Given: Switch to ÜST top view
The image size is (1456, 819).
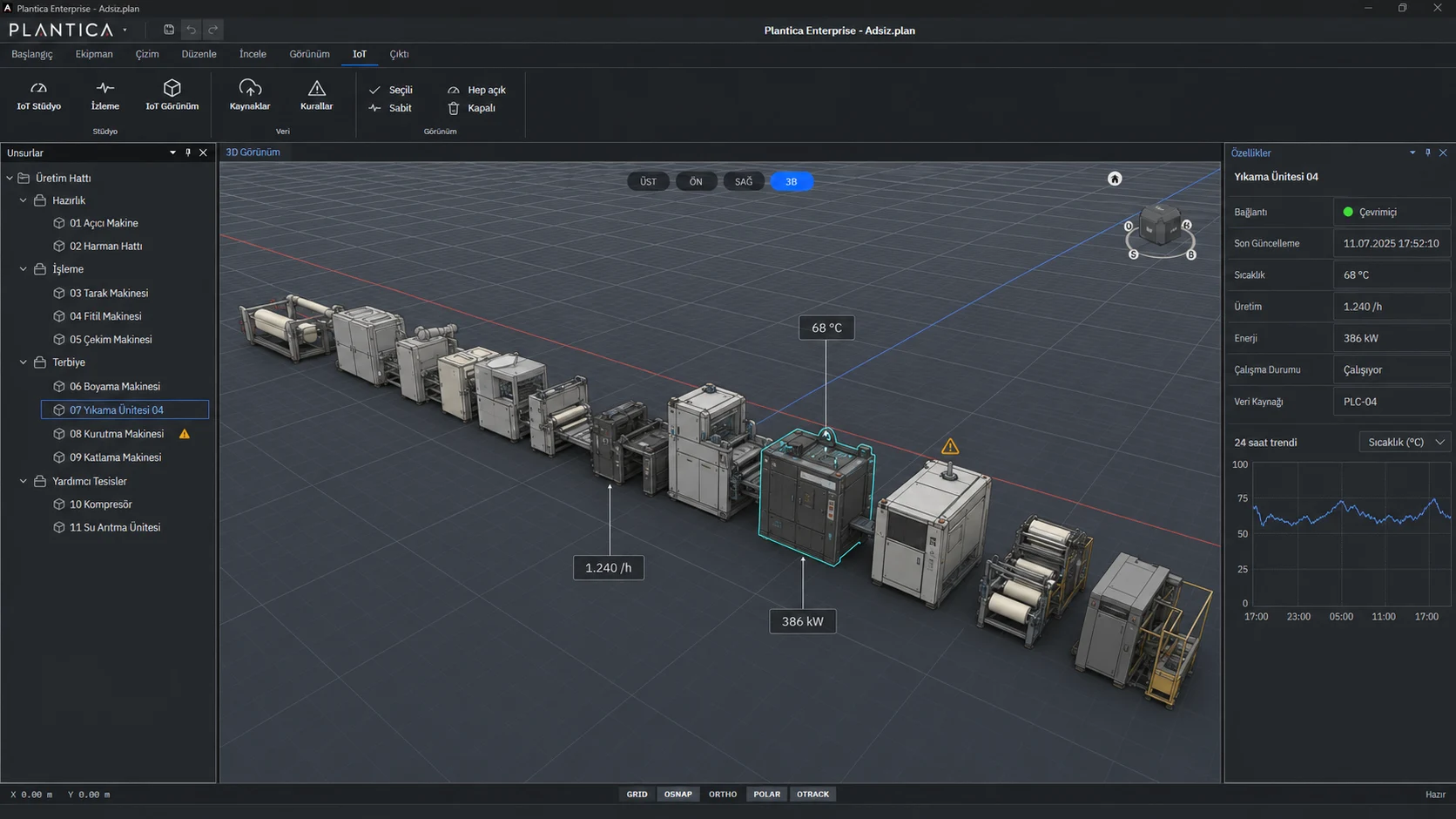Looking at the screenshot, I should click(x=649, y=181).
